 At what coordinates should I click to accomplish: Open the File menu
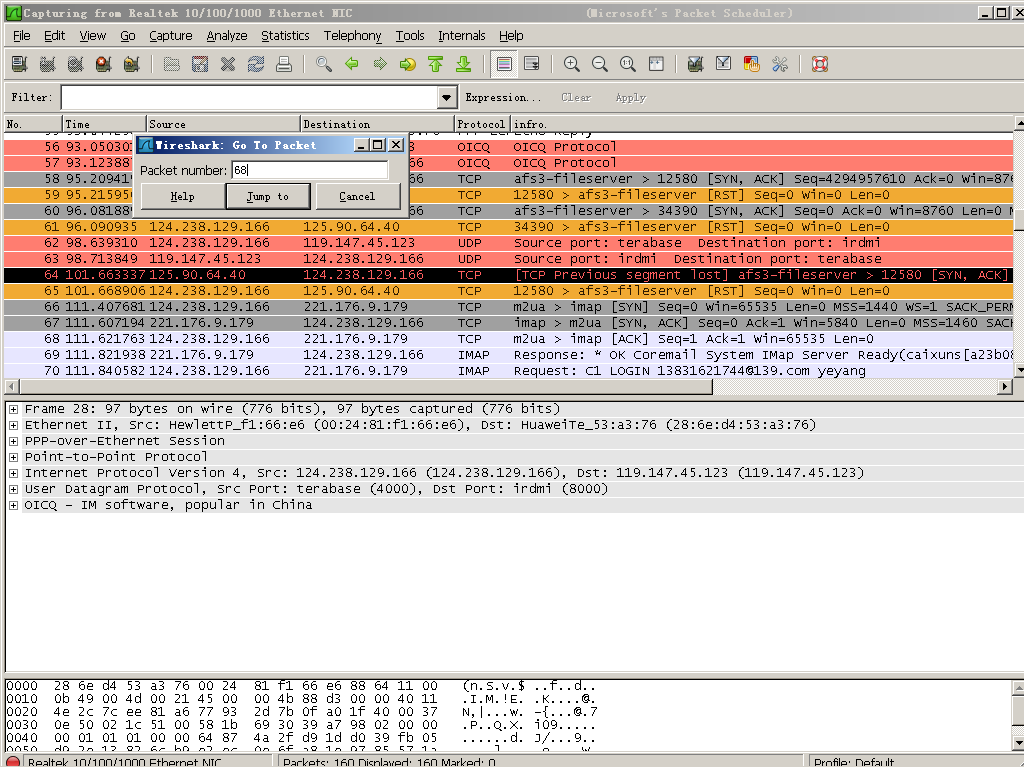click(x=22, y=36)
